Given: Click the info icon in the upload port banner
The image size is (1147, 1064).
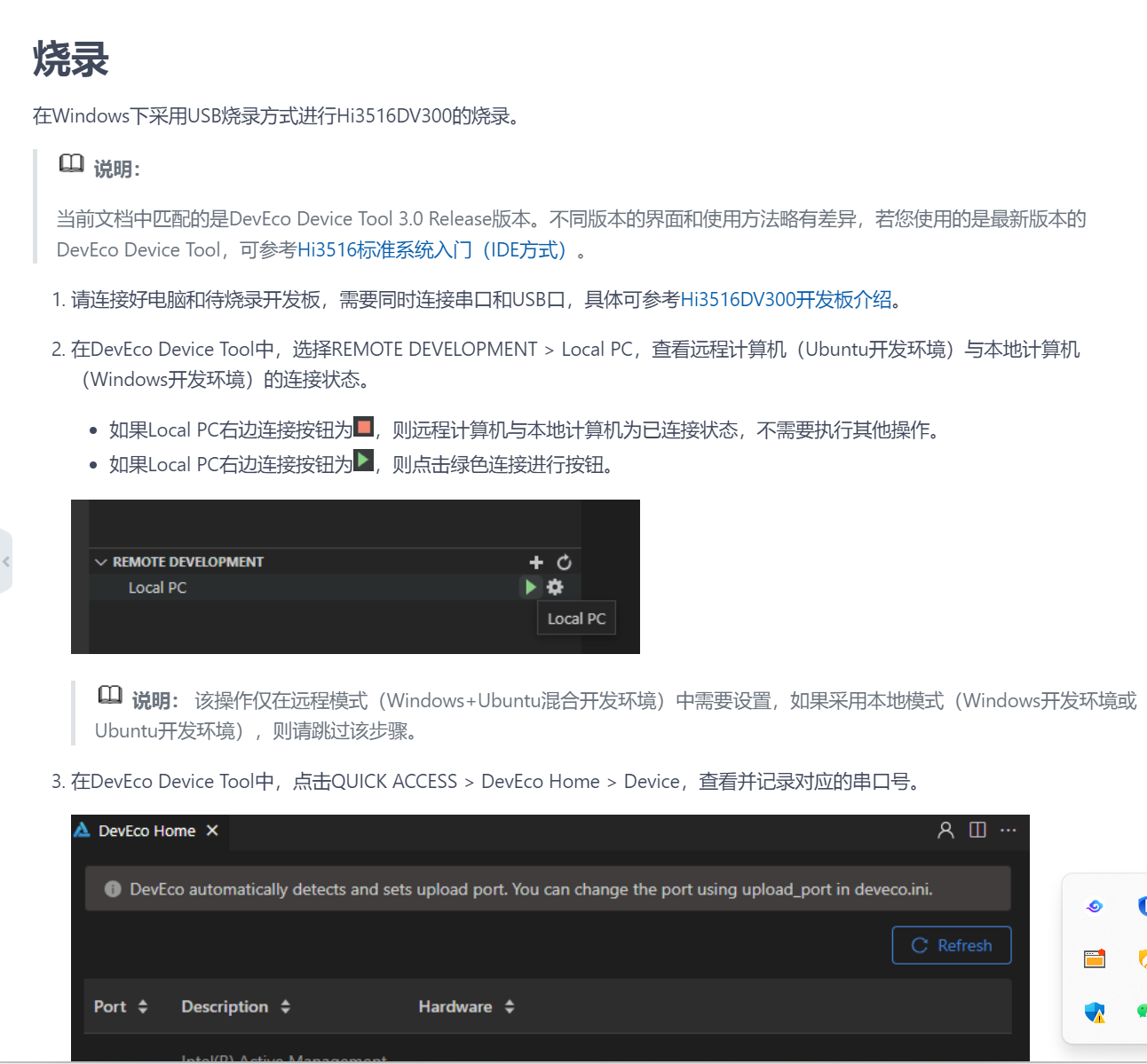Looking at the screenshot, I should click(113, 889).
